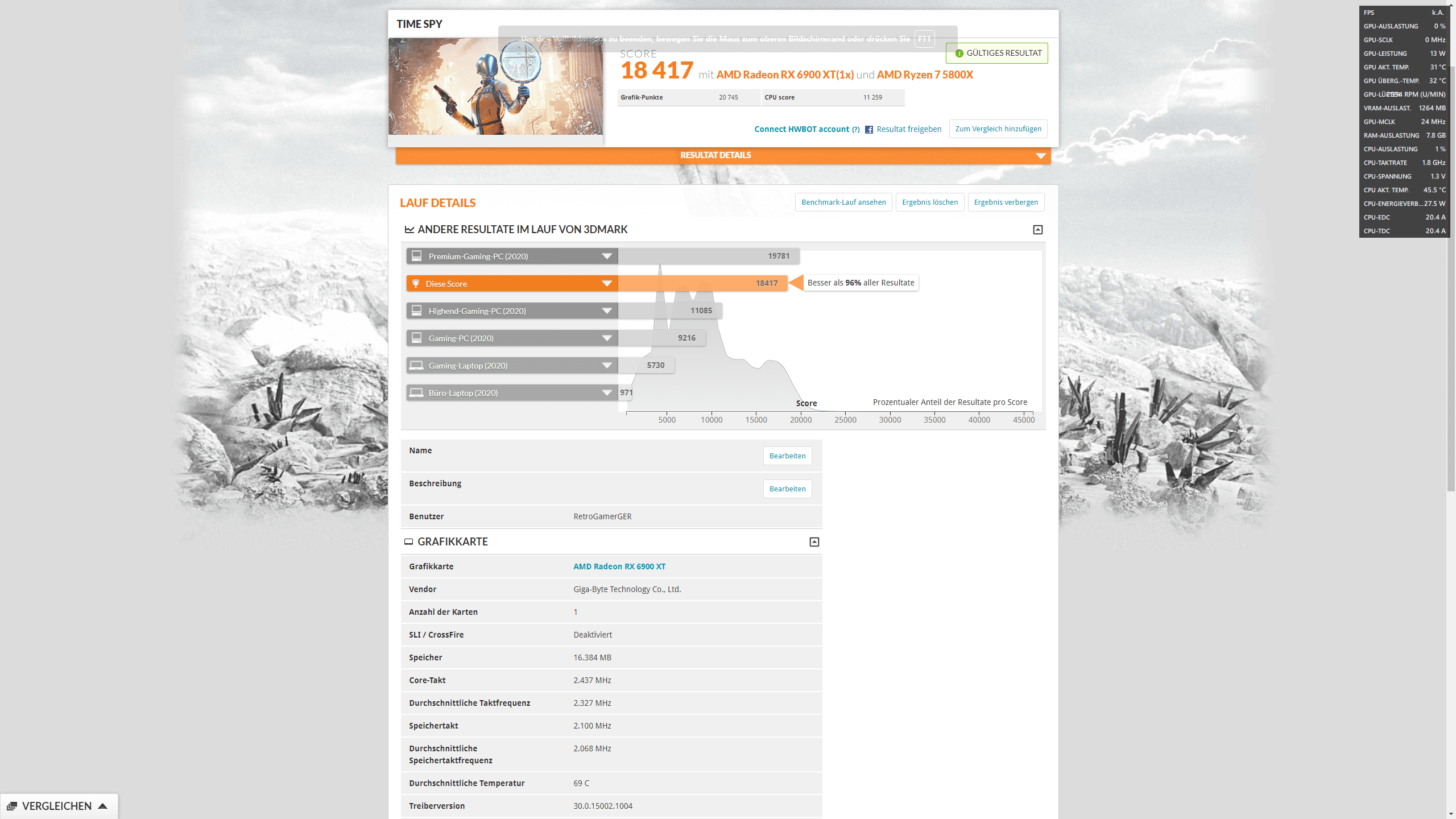Image resolution: width=1456 pixels, height=819 pixels.
Task: Open the Premium-Gaming-PC (2020) dropdown arrow
Action: (x=607, y=257)
